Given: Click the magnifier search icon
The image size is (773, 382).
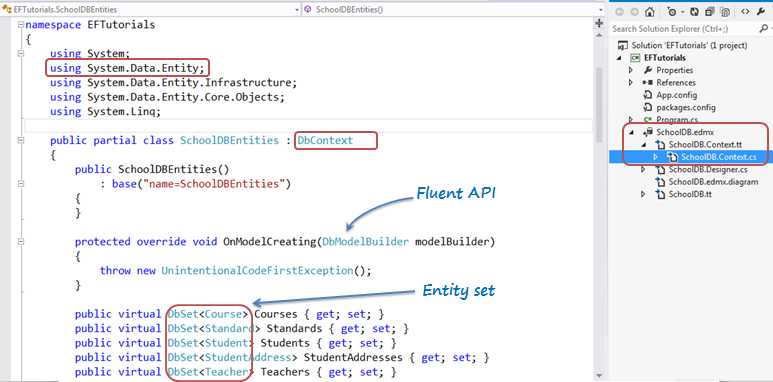Looking at the screenshot, I should pyautogui.click(x=763, y=29).
